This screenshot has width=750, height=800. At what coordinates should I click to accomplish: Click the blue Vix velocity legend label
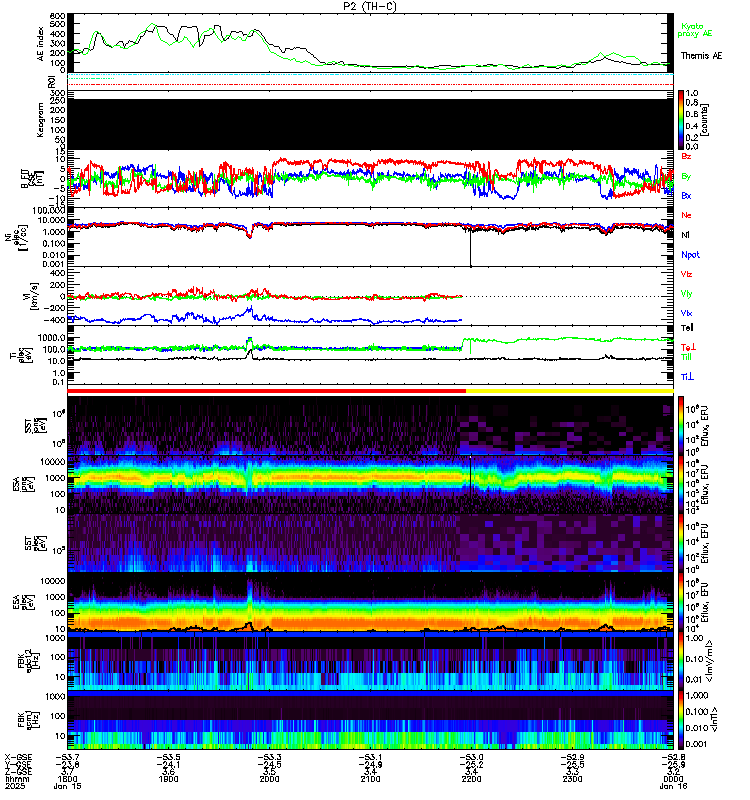pos(686,313)
